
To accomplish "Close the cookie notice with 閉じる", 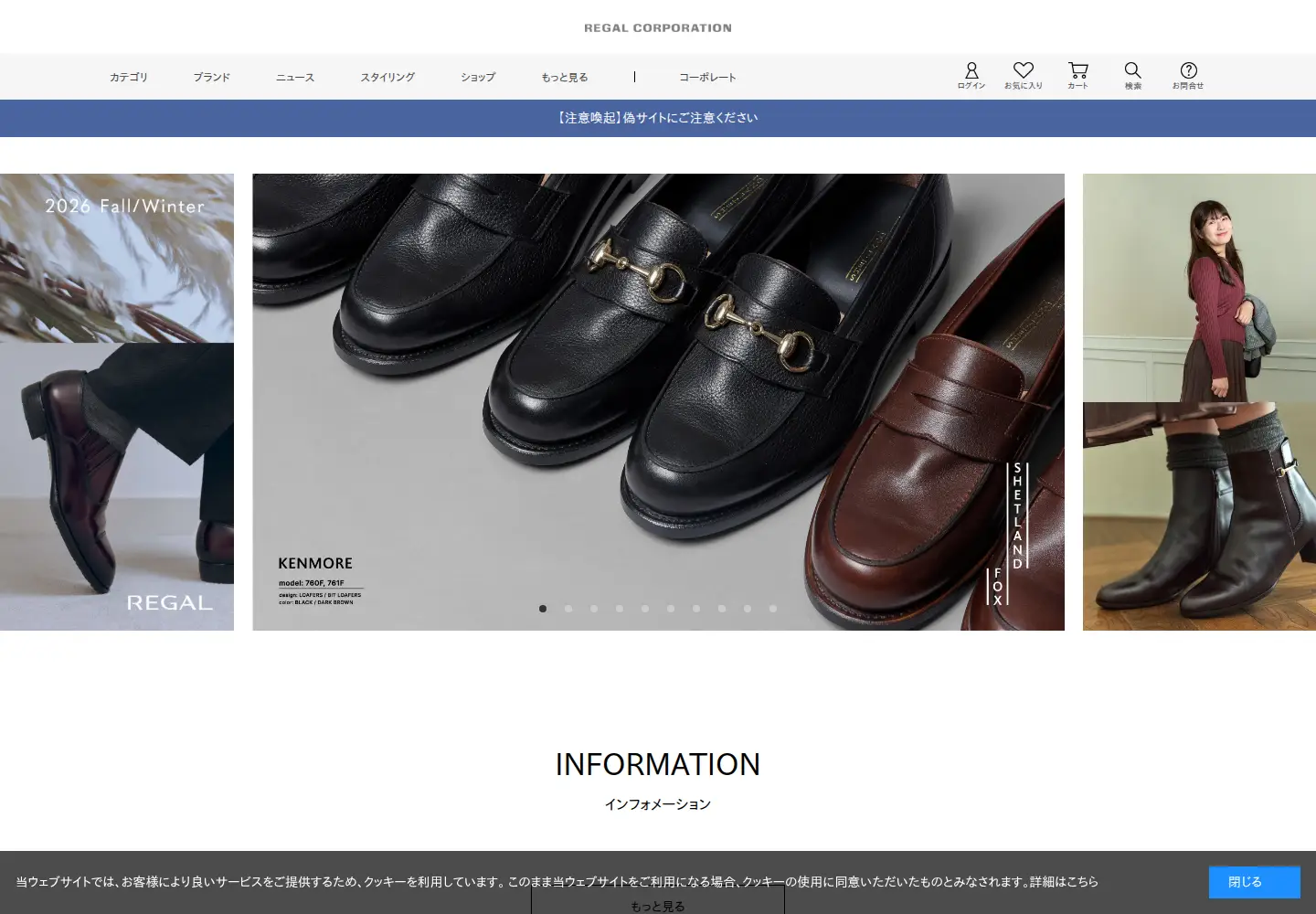I will click(1255, 882).
